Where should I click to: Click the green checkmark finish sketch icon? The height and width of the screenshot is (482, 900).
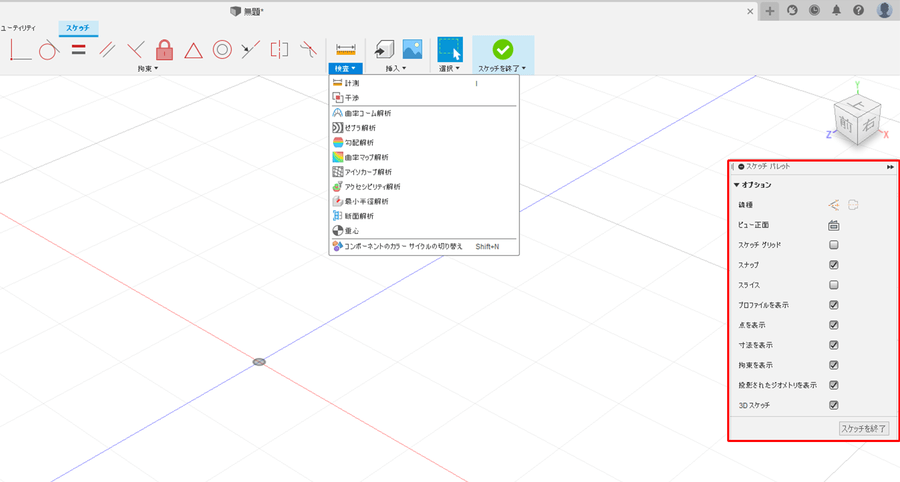tap(503, 50)
